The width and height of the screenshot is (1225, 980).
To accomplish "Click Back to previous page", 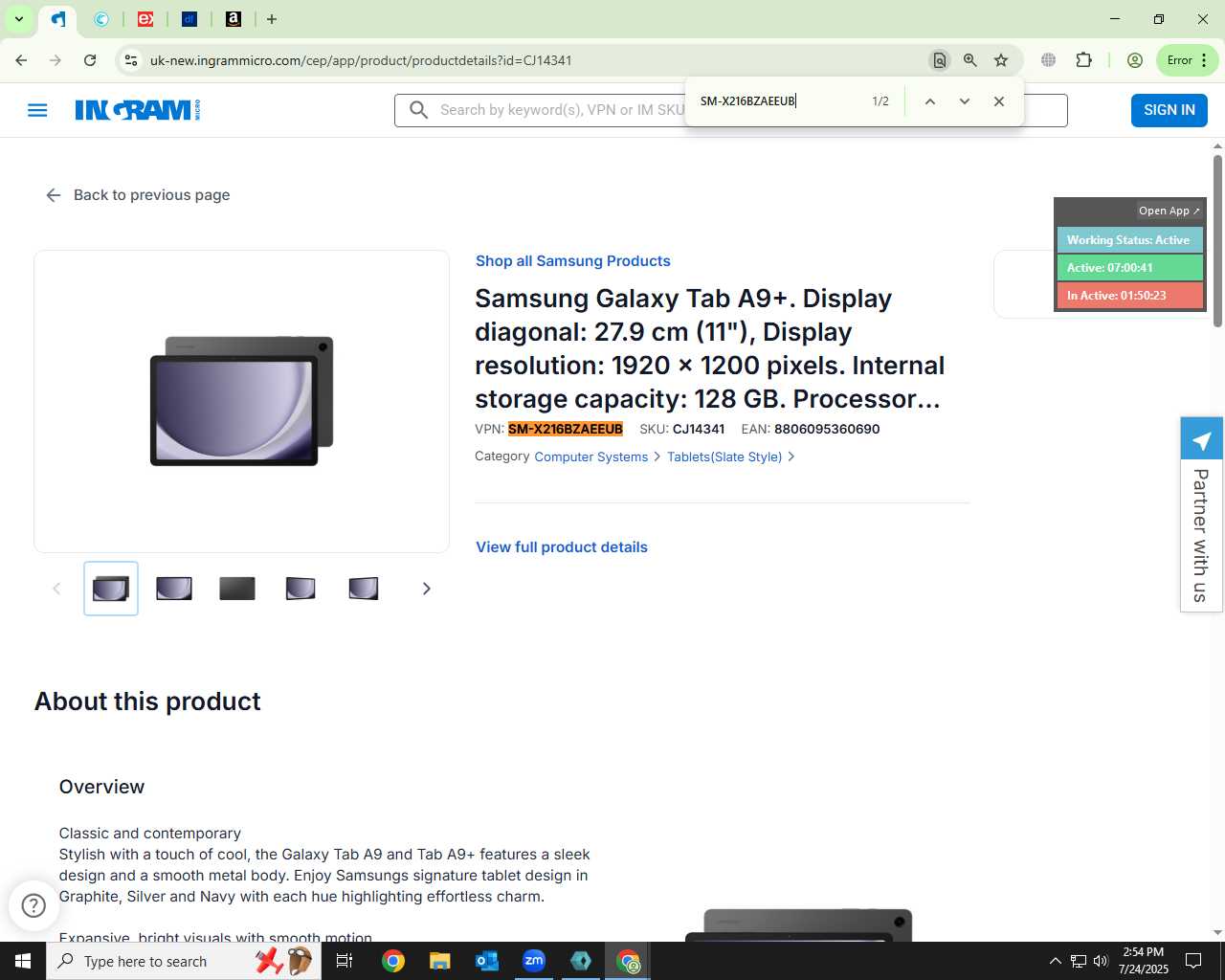I will pos(138,195).
